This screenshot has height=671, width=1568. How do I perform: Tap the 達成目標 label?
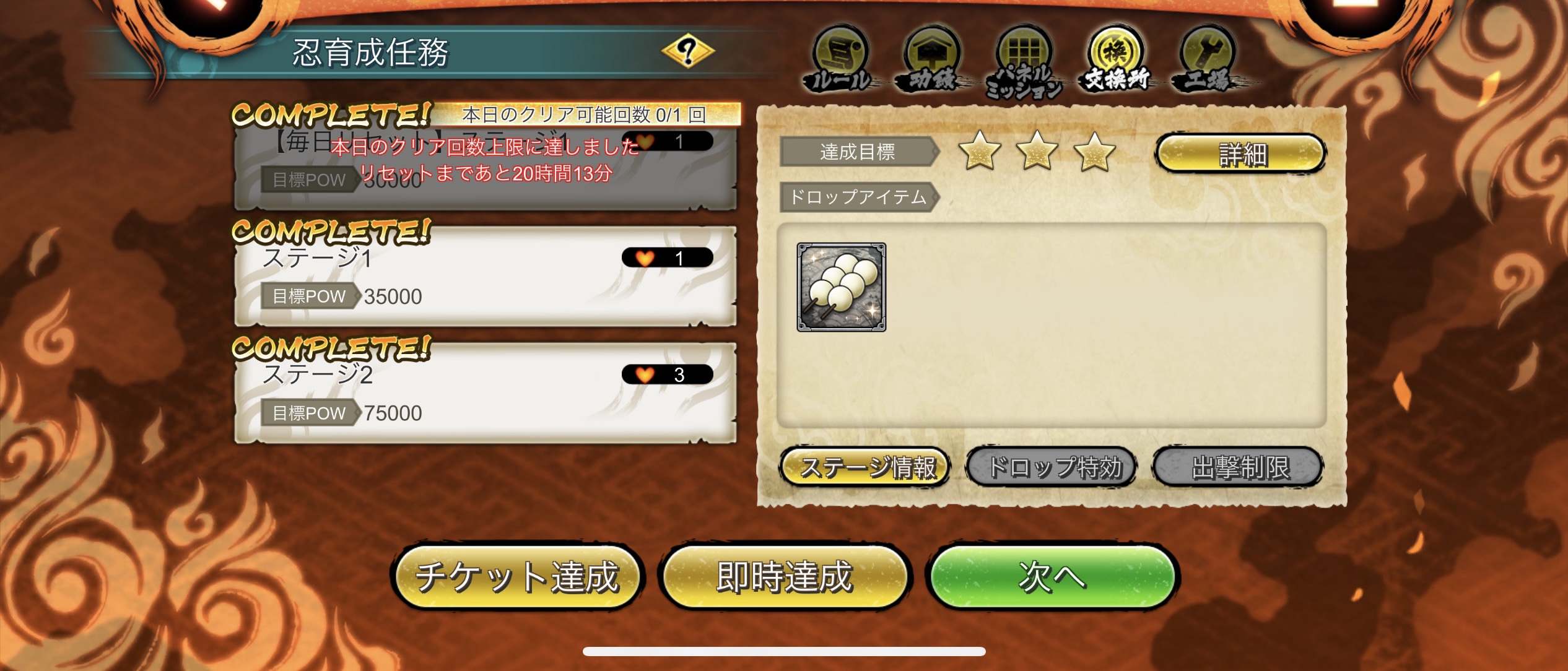click(858, 152)
